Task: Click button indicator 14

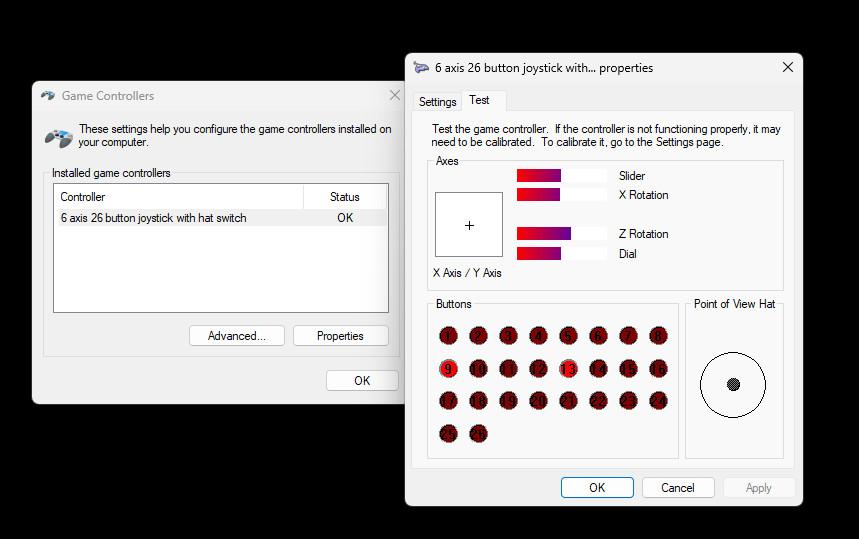Action: [598, 369]
